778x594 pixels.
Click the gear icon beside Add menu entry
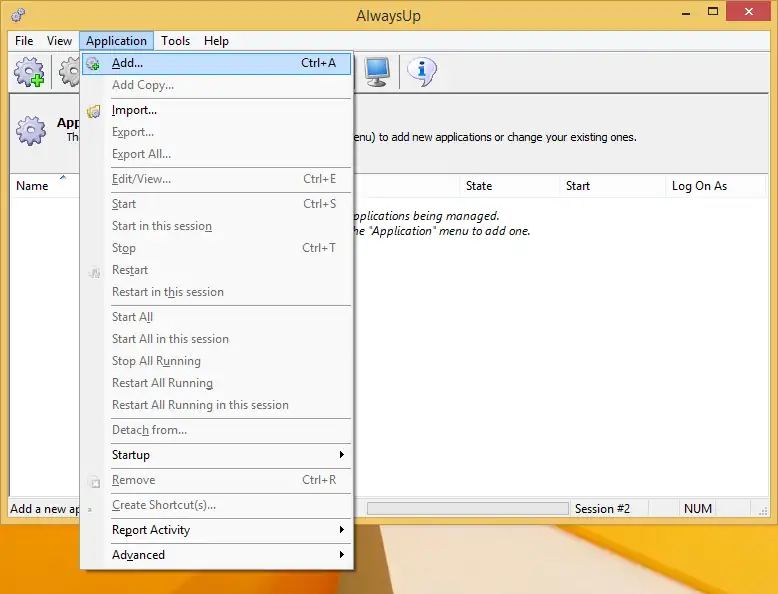[93, 64]
